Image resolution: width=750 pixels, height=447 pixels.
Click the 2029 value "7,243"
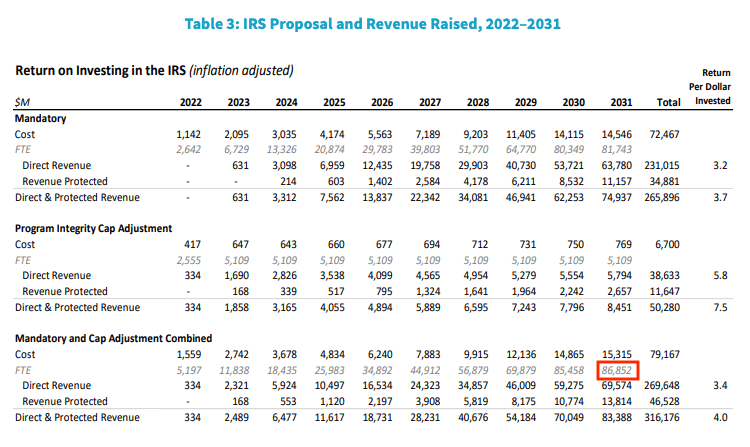[523, 307]
